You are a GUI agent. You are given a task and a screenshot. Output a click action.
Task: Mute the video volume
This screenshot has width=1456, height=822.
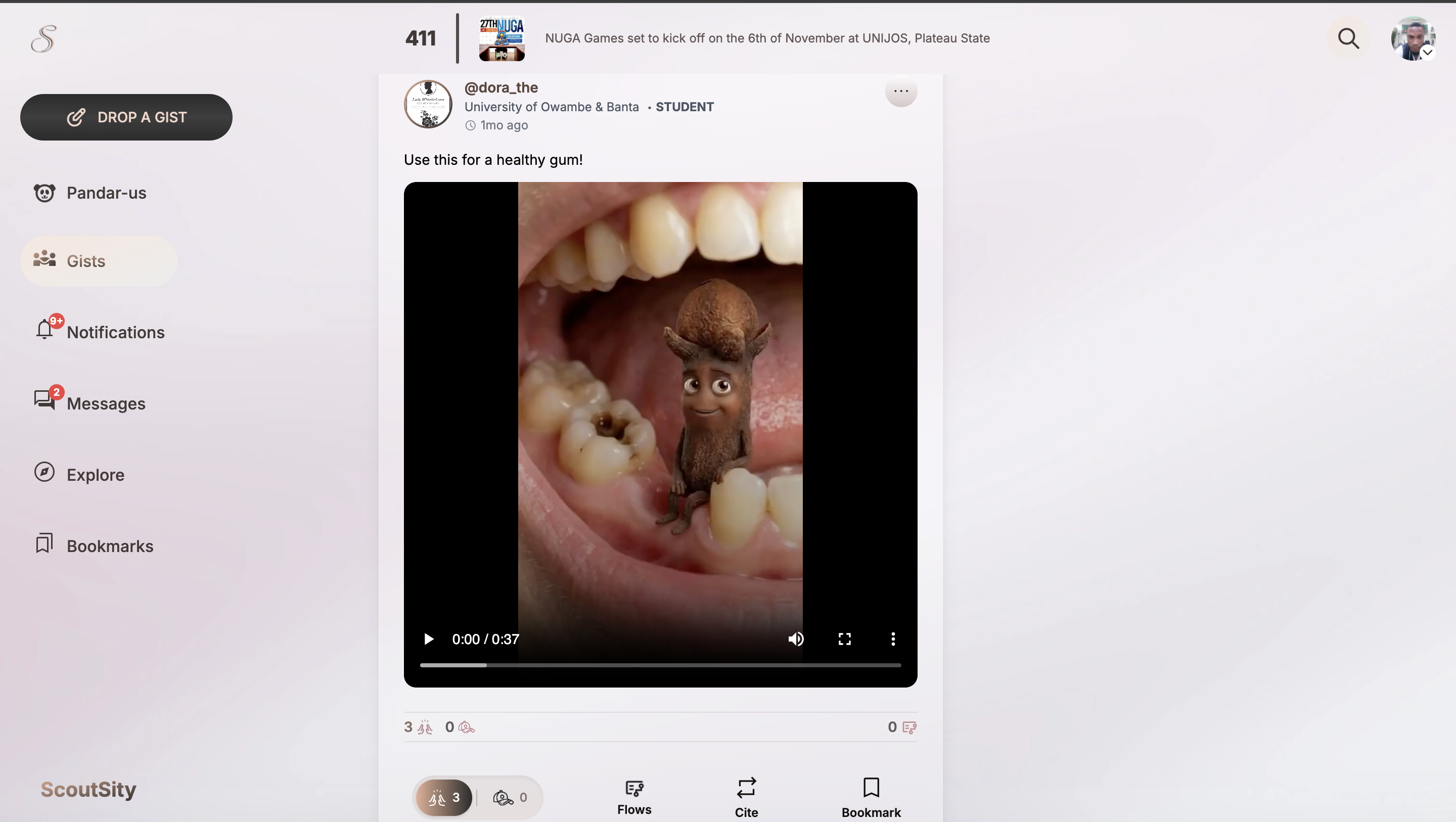click(x=796, y=639)
